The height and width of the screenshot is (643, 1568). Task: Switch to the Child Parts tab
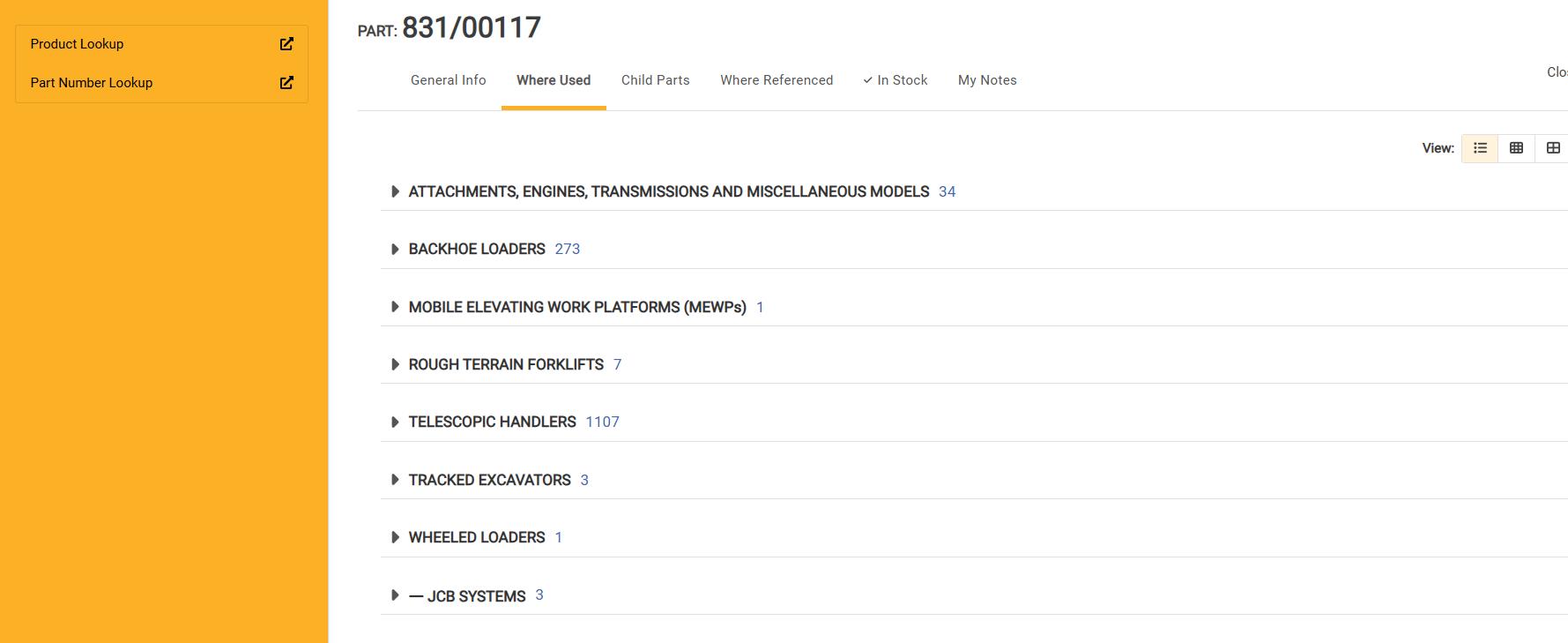655,80
